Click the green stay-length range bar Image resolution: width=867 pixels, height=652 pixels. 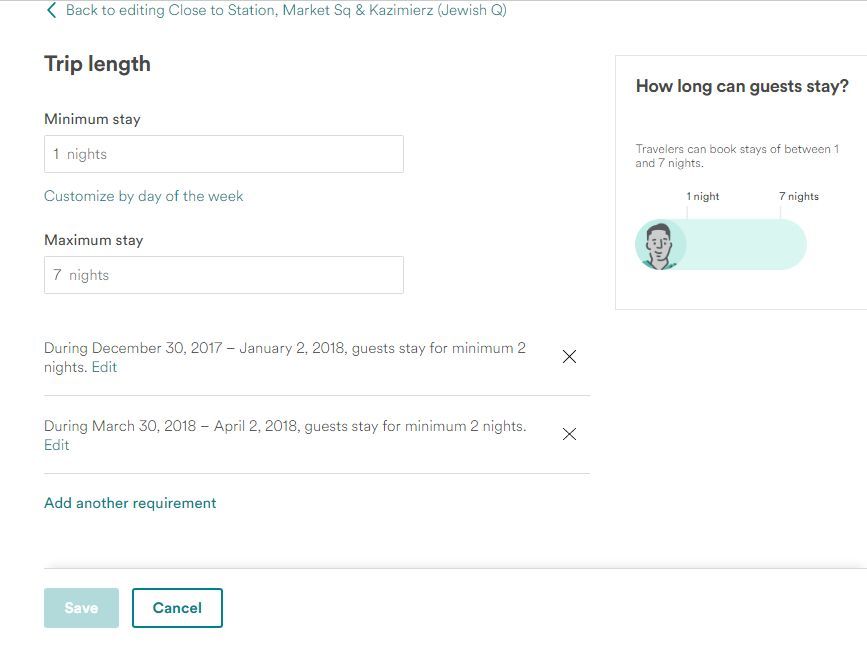[745, 245]
